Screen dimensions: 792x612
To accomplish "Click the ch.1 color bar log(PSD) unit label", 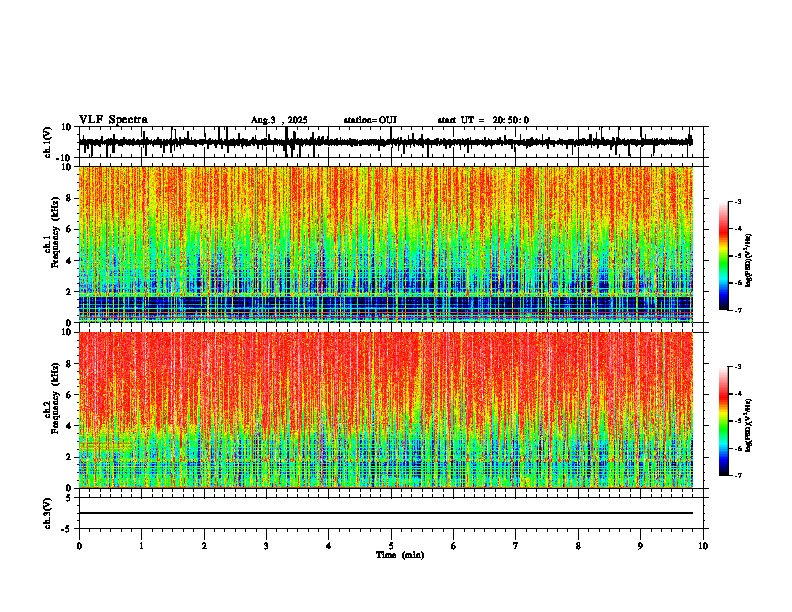I will click(749, 261).
